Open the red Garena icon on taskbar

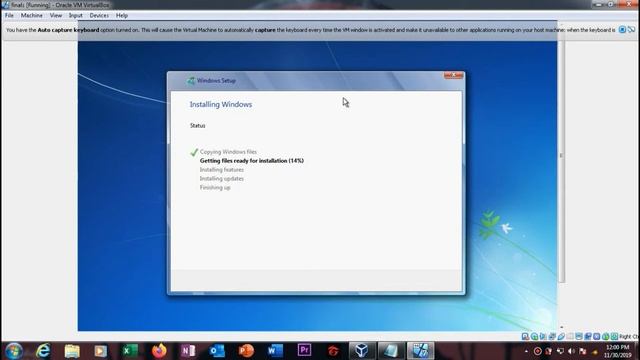(x=333, y=351)
